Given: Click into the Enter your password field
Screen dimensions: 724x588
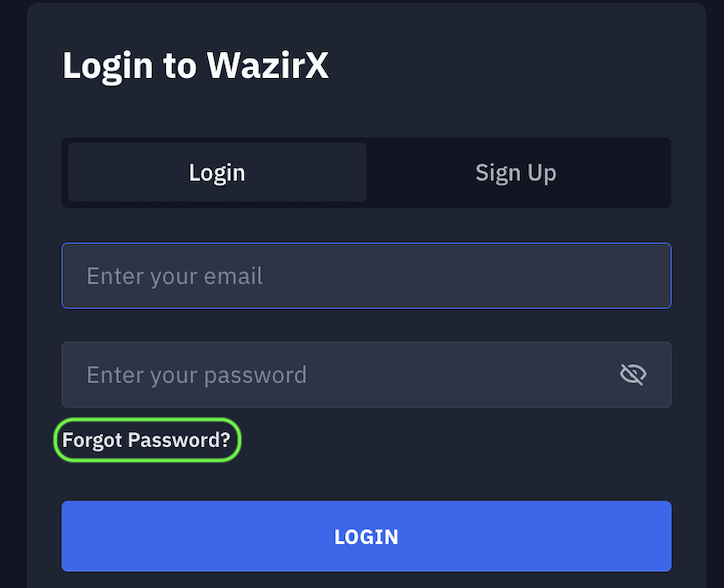Looking at the screenshot, I should tap(340, 375).
